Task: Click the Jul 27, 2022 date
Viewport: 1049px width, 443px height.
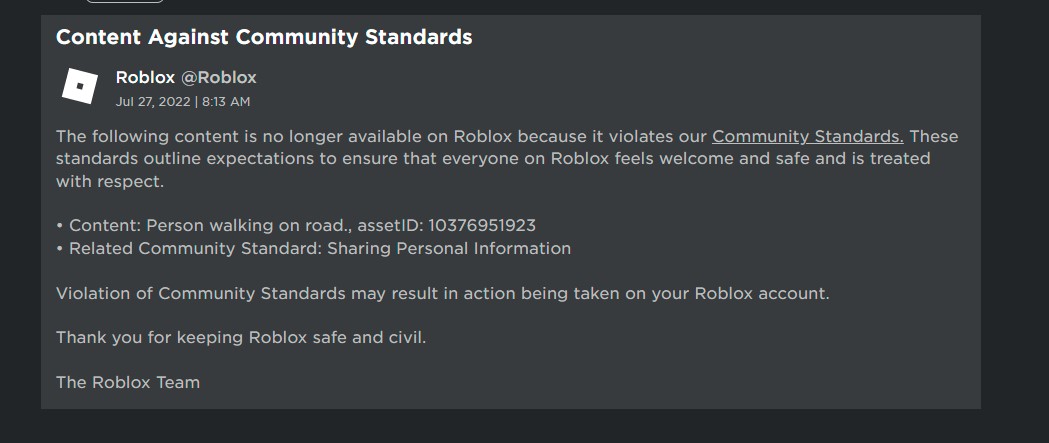Action: click(x=153, y=102)
